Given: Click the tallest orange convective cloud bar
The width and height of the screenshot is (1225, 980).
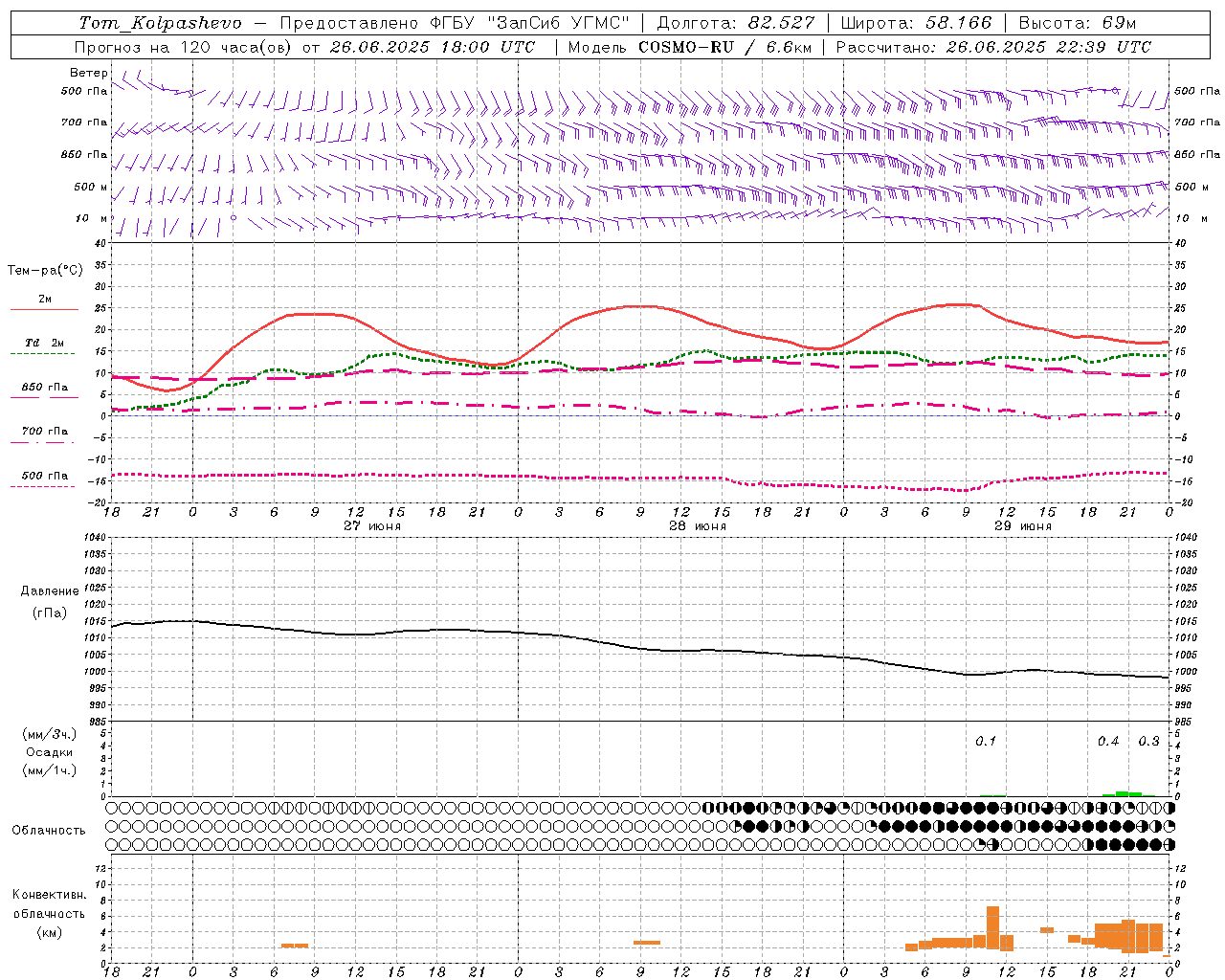Looking at the screenshot, I should click(x=992, y=927).
